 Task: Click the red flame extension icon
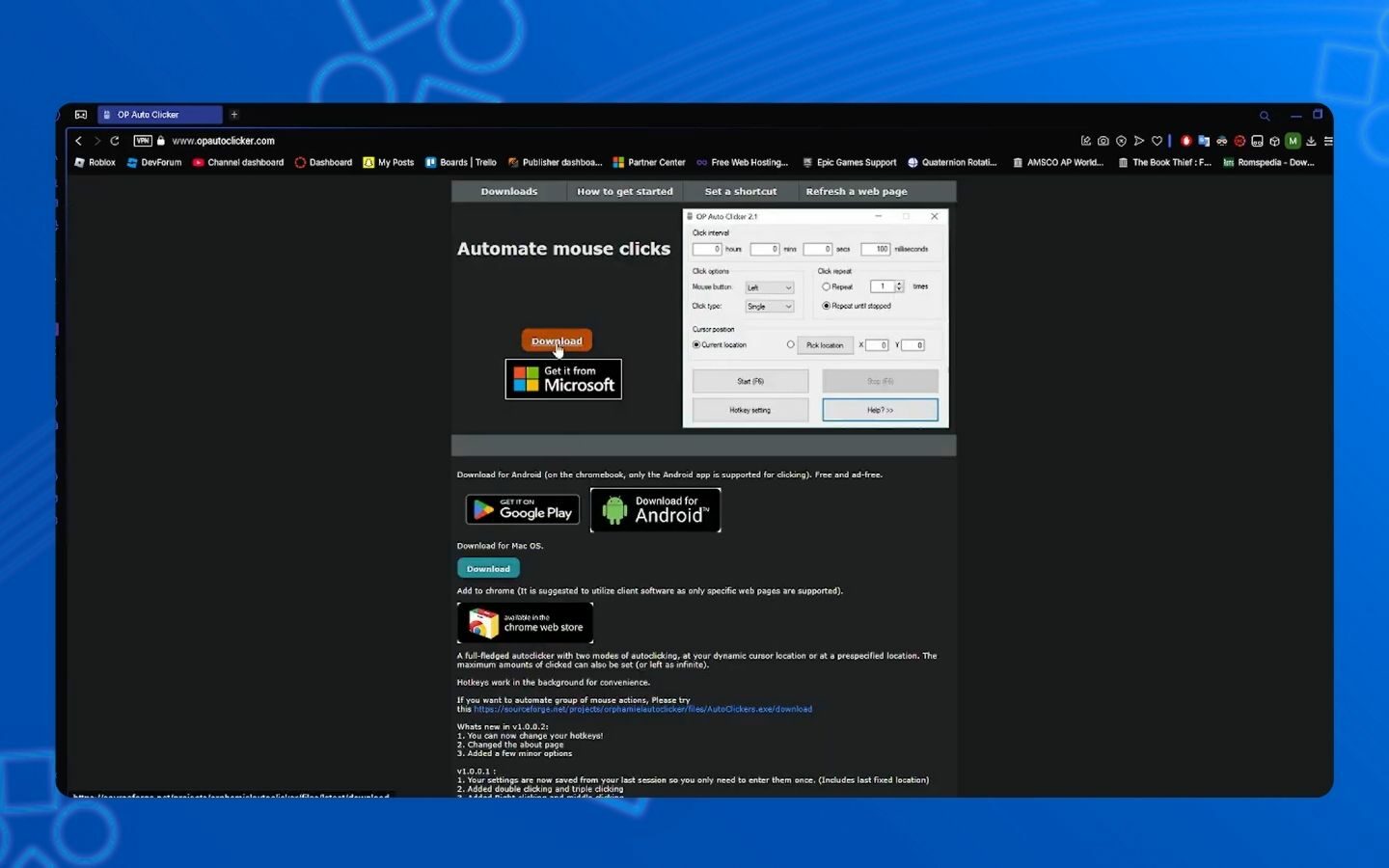tap(1186, 141)
